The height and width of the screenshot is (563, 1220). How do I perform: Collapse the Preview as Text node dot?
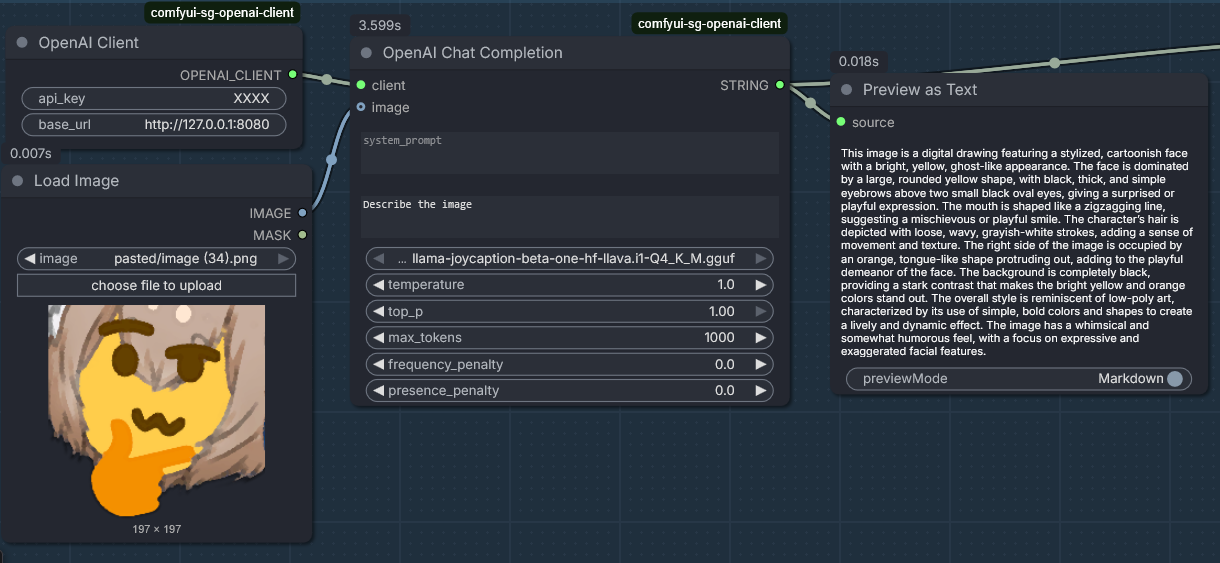[x=846, y=90]
